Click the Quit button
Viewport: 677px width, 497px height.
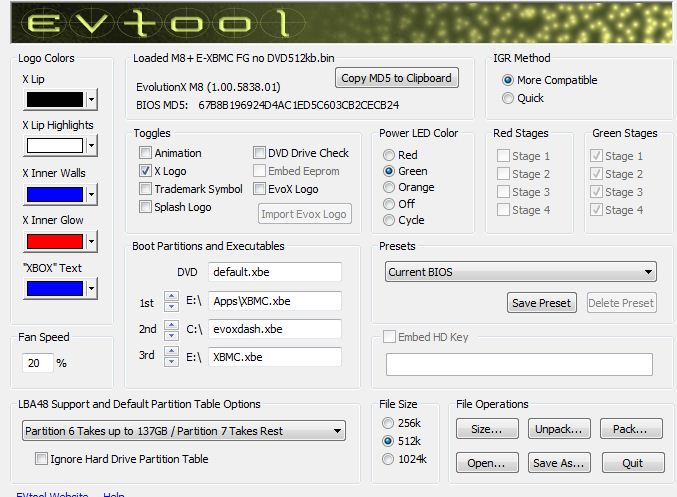(x=633, y=463)
